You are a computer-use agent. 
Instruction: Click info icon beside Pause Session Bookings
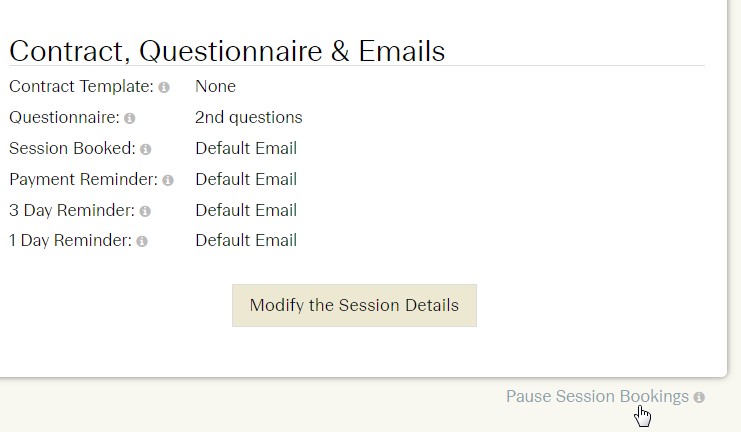[699, 397]
